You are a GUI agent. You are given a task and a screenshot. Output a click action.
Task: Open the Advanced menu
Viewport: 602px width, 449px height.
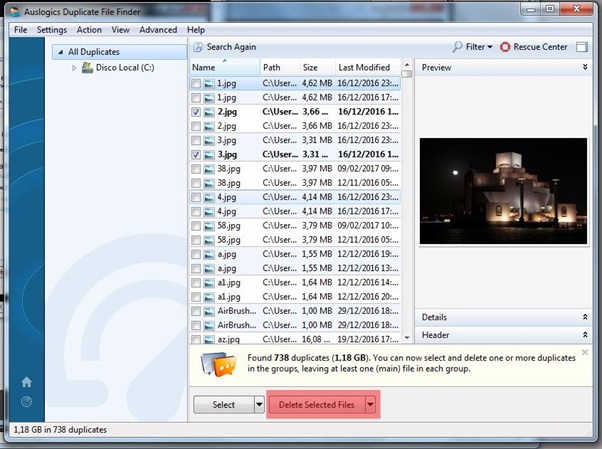click(x=158, y=30)
